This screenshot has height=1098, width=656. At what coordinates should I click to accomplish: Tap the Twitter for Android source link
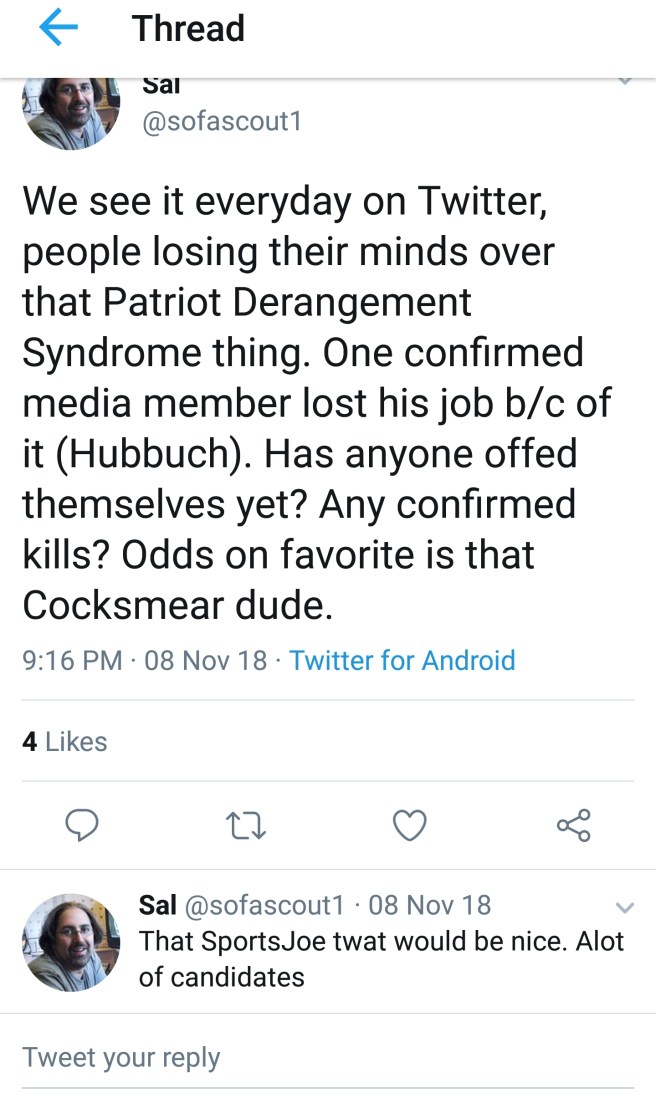(x=402, y=661)
